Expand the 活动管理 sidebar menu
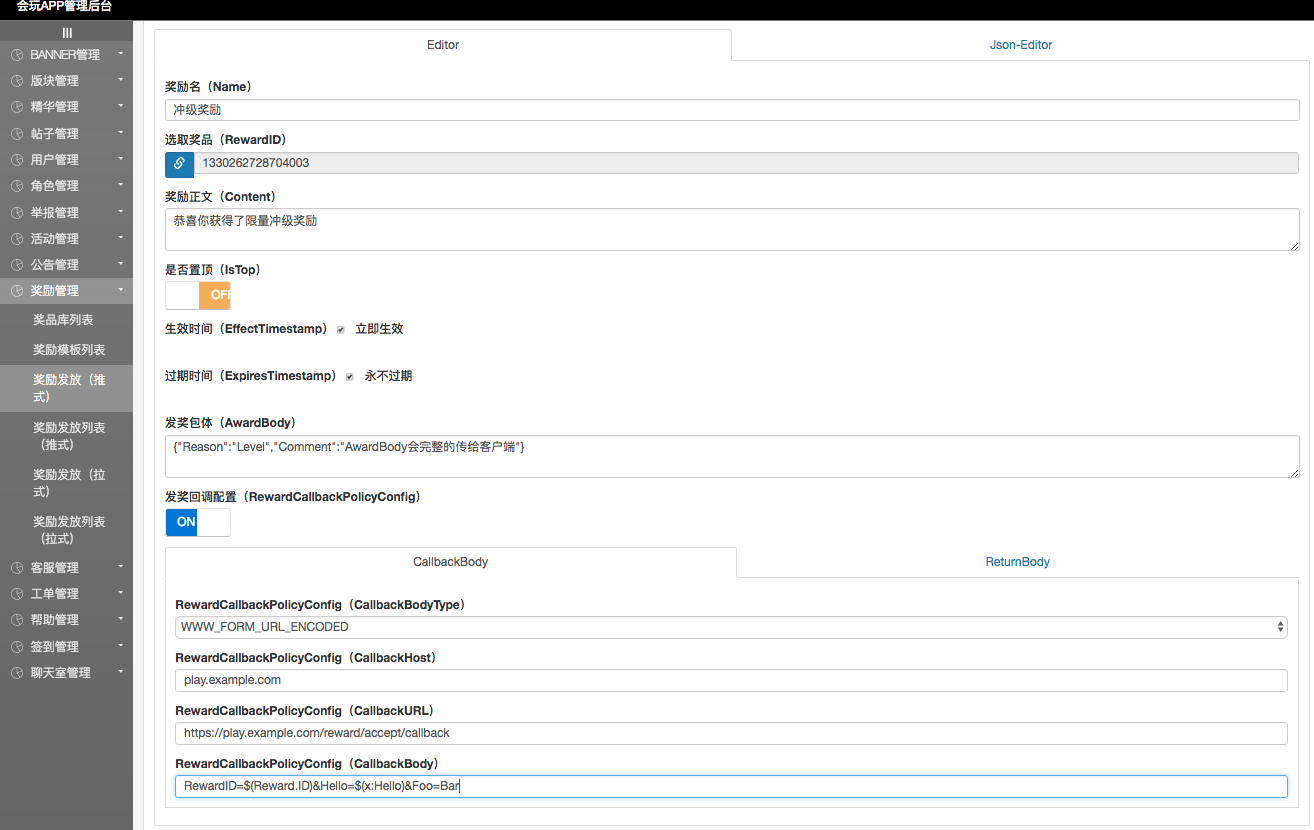This screenshot has width=1314, height=830. 66,238
